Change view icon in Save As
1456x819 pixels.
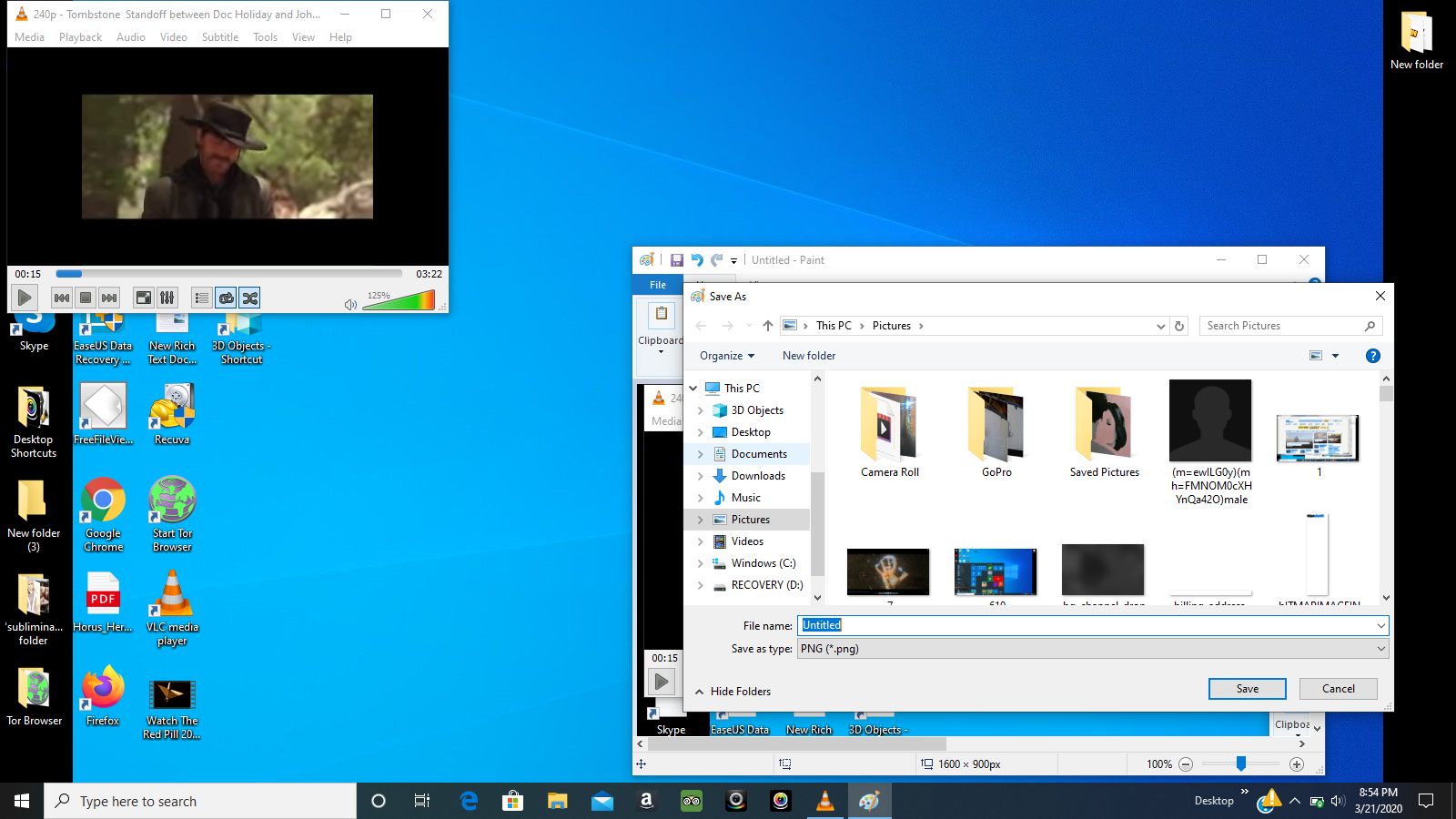click(x=1316, y=356)
